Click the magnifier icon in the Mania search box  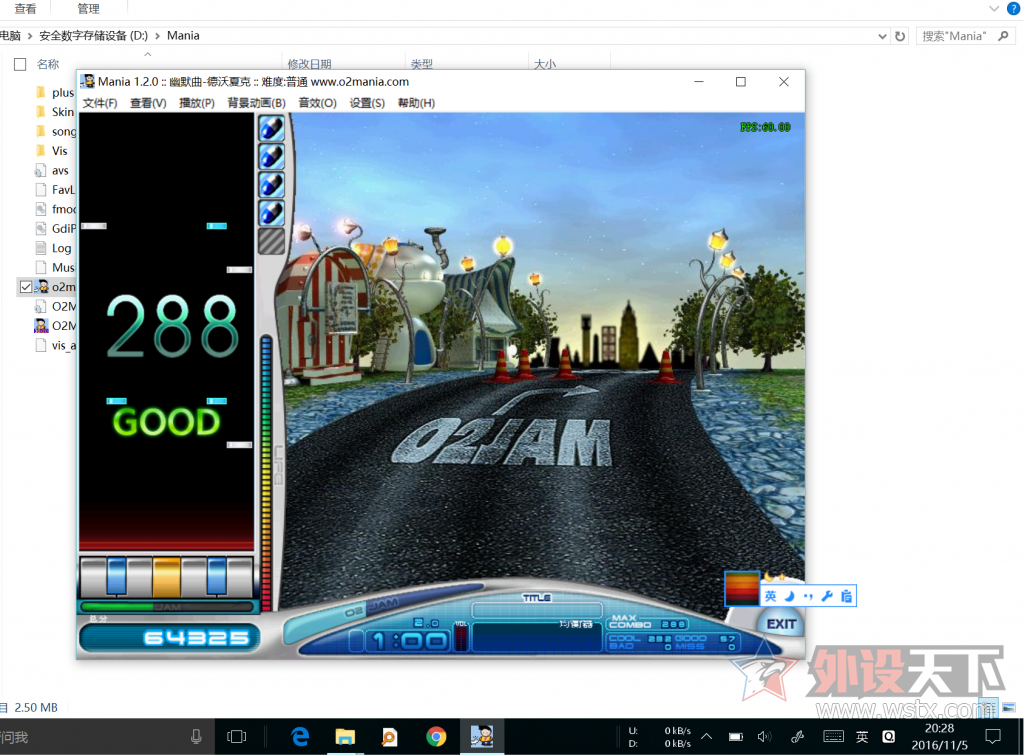(1003, 36)
